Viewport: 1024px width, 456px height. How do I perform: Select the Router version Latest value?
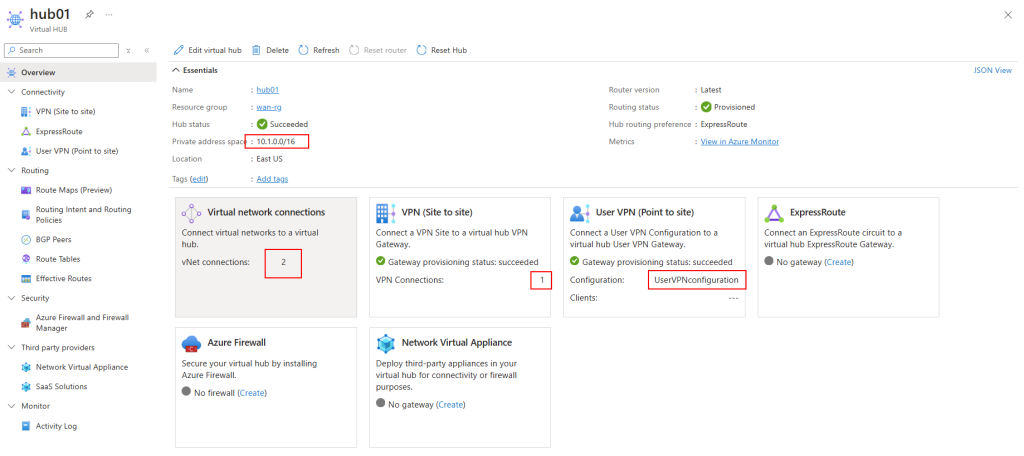click(x=711, y=90)
